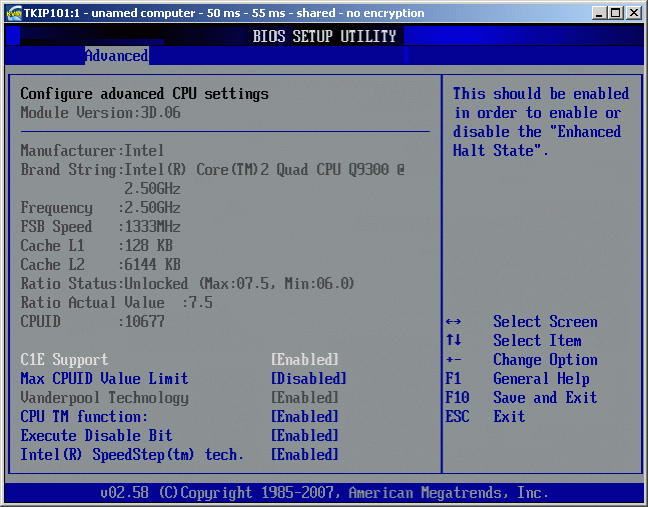Click the Select Screen help text
Screen dimensions: 648x507
tap(545, 321)
